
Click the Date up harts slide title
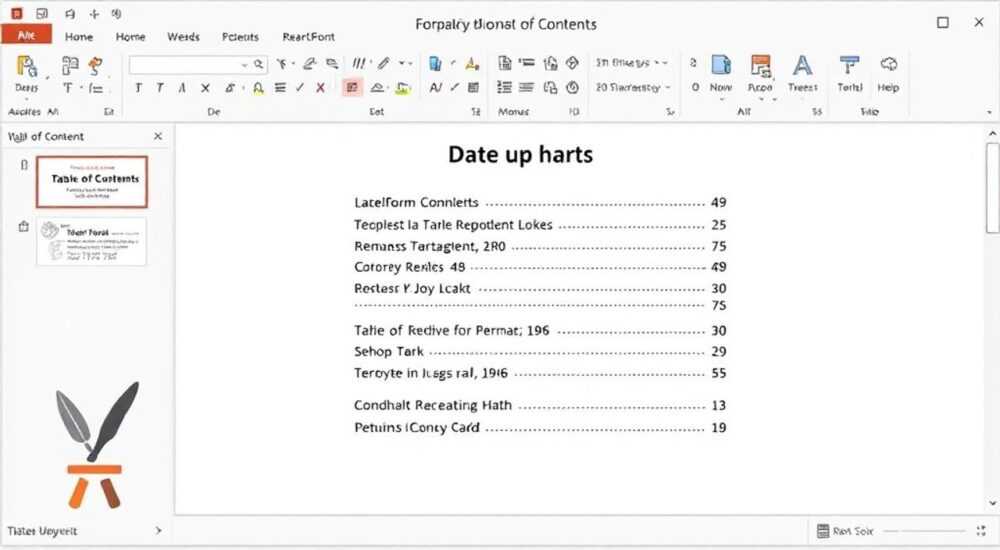pyautogui.click(x=520, y=154)
